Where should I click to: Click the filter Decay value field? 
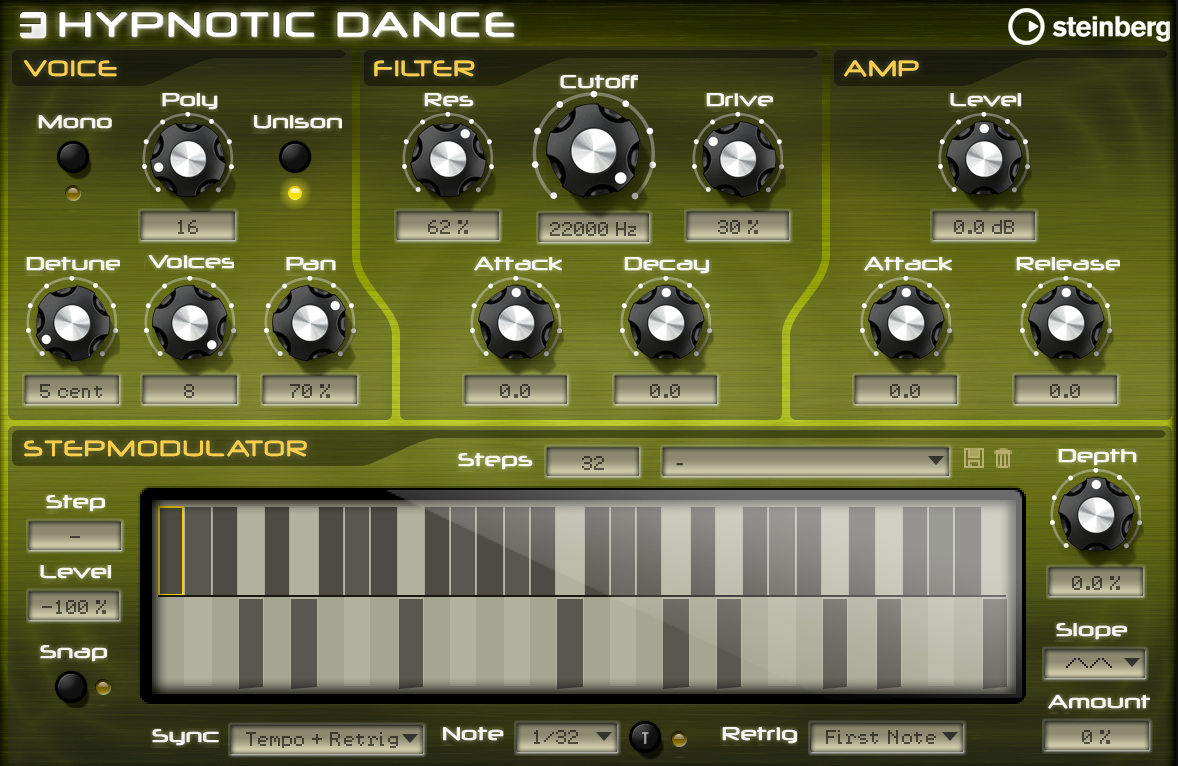pyautogui.click(x=666, y=391)
